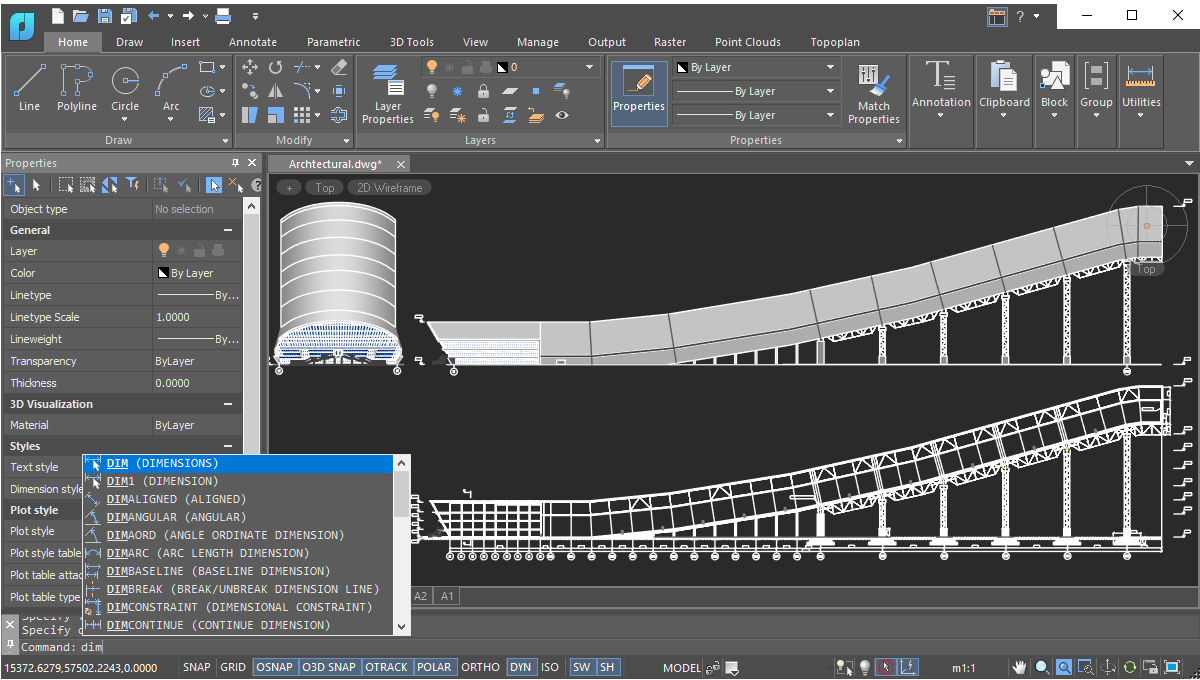
Task: Expand the layer selector dropdown
Action: (589, 67)
